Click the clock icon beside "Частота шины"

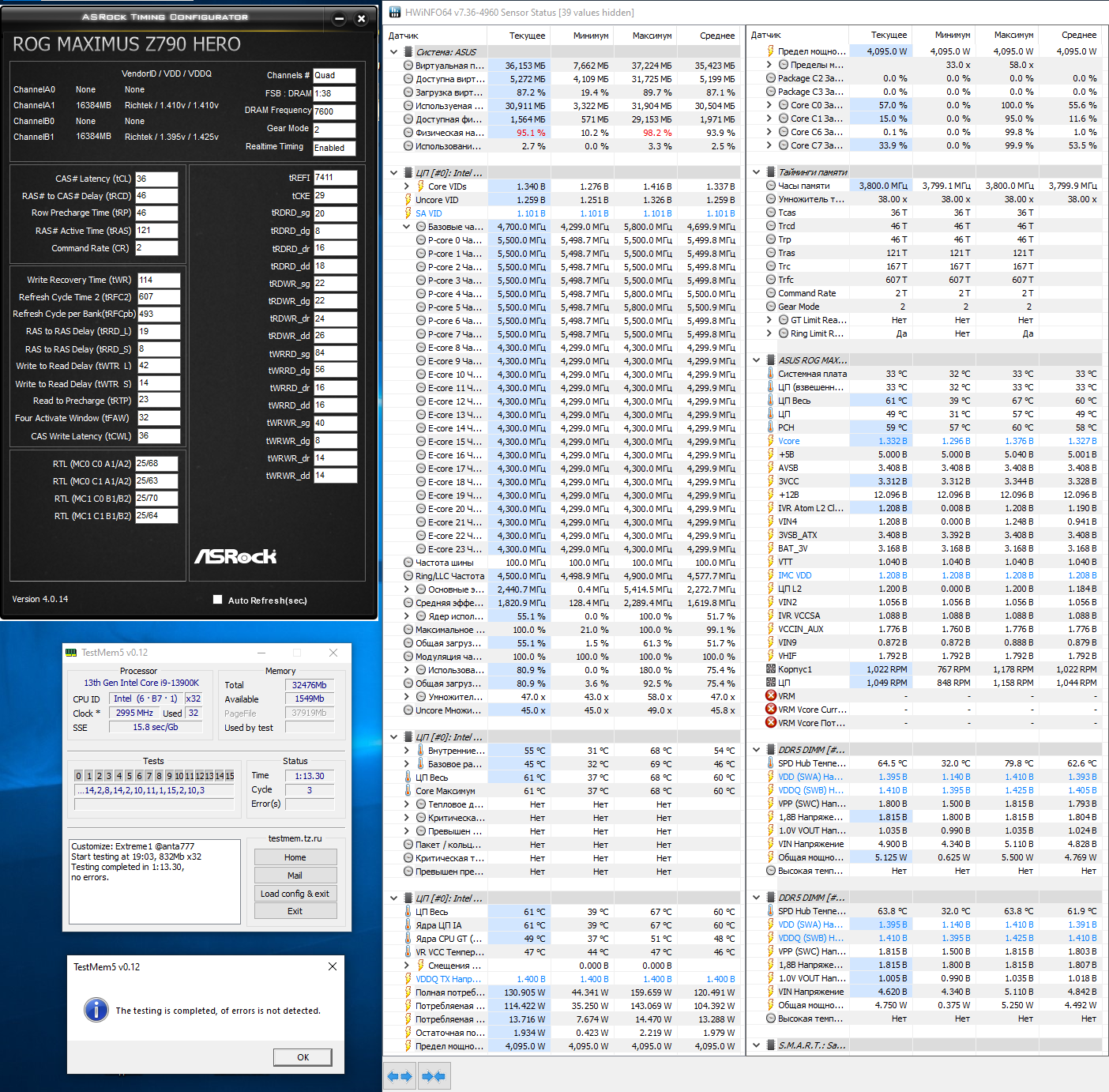(x=408, y=563)
